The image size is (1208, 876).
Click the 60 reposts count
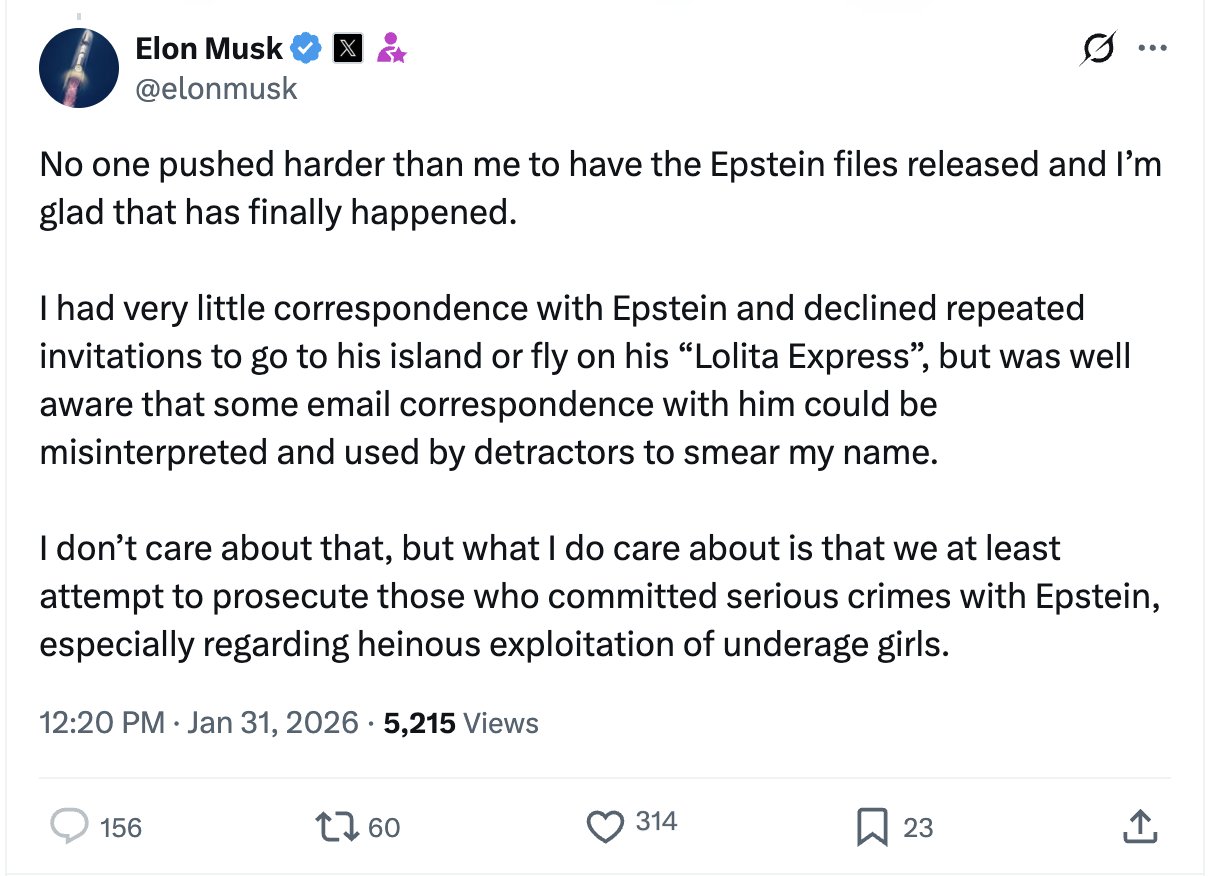pyautogui.click(x=384, y=828)
